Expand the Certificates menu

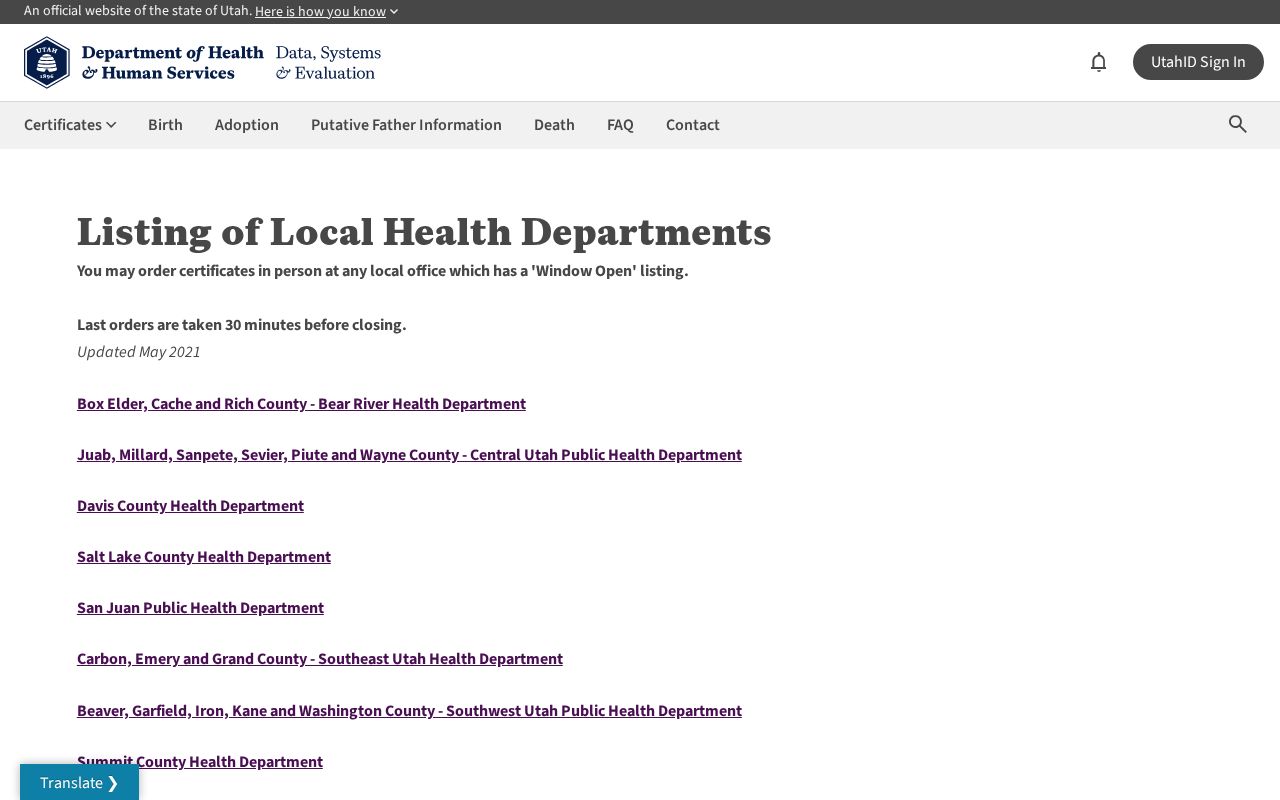click(x=70, y=124)
